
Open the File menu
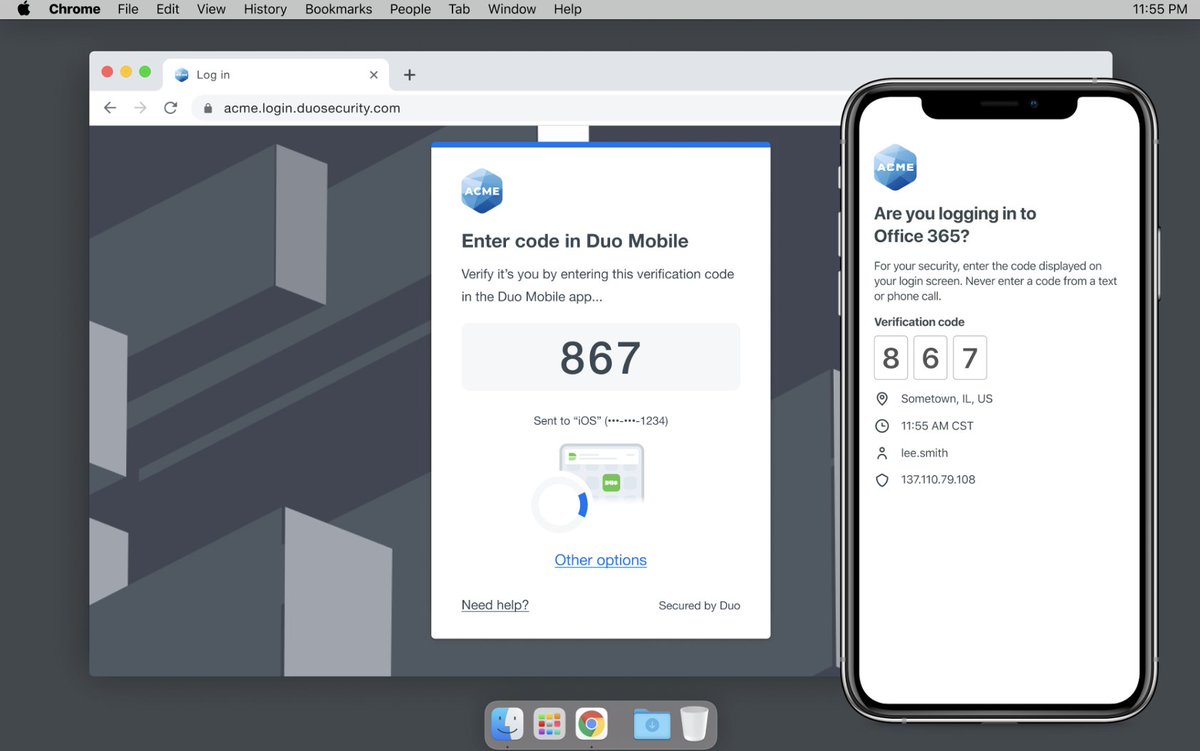point(128,9)
